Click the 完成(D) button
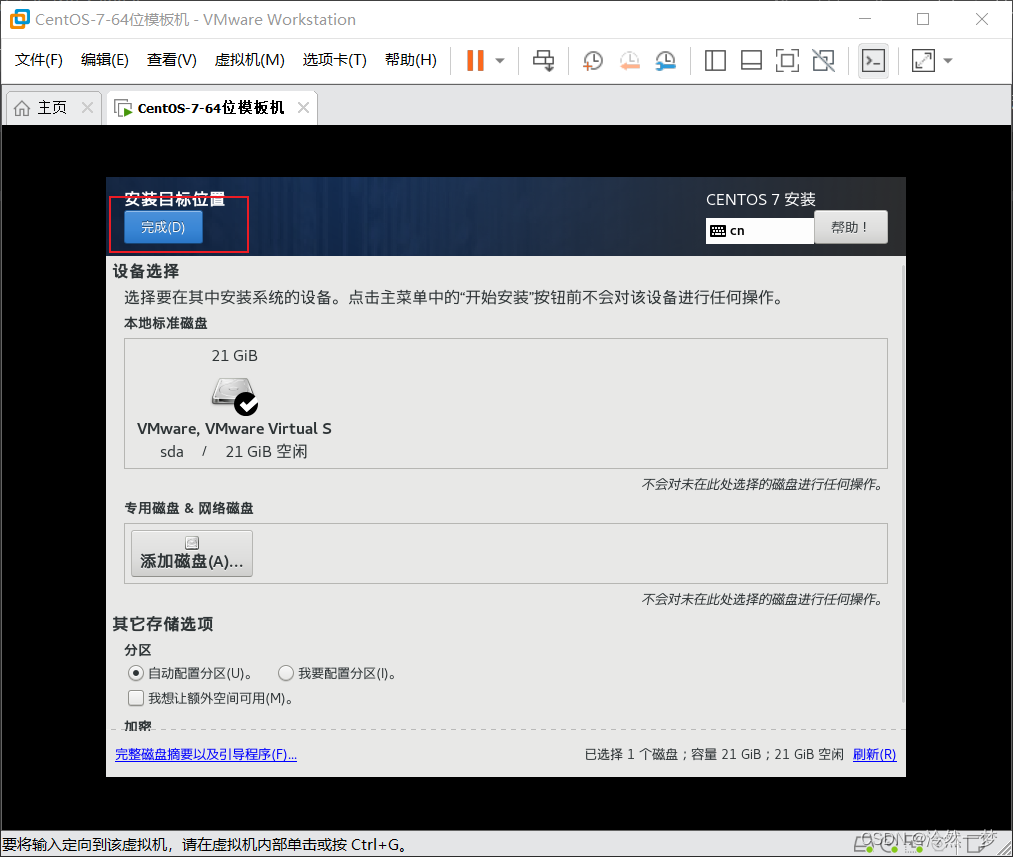The height and width of the screenshot is (857, 1013). tap(163, 227)
